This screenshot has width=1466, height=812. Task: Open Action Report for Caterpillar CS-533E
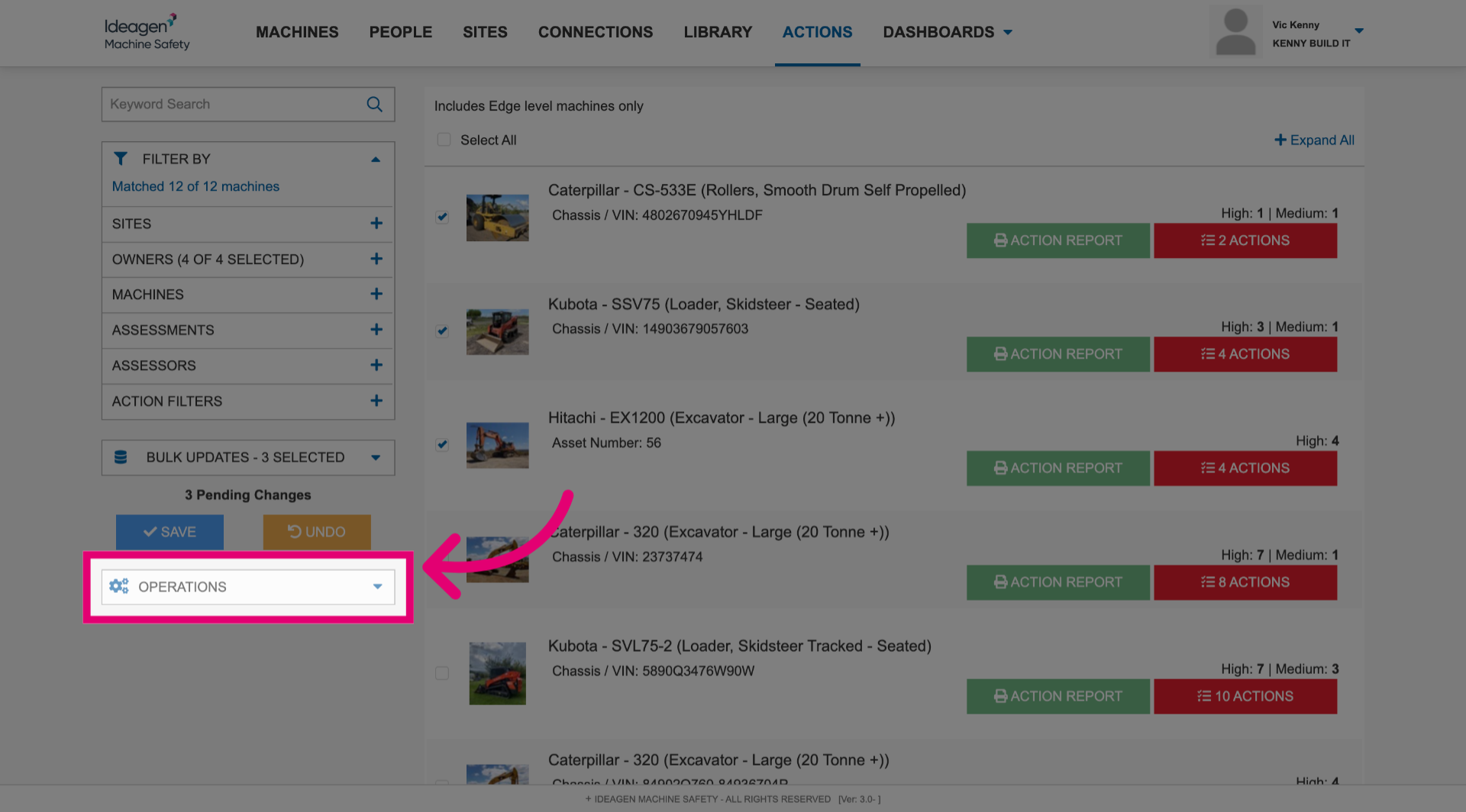pyautogui.click(x=1058, y=240)
